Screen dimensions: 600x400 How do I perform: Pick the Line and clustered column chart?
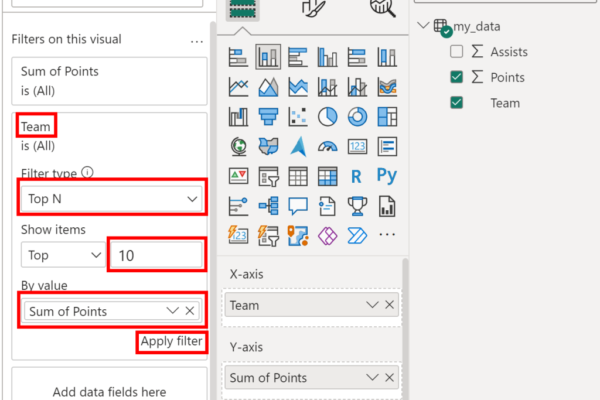point(357,87)
